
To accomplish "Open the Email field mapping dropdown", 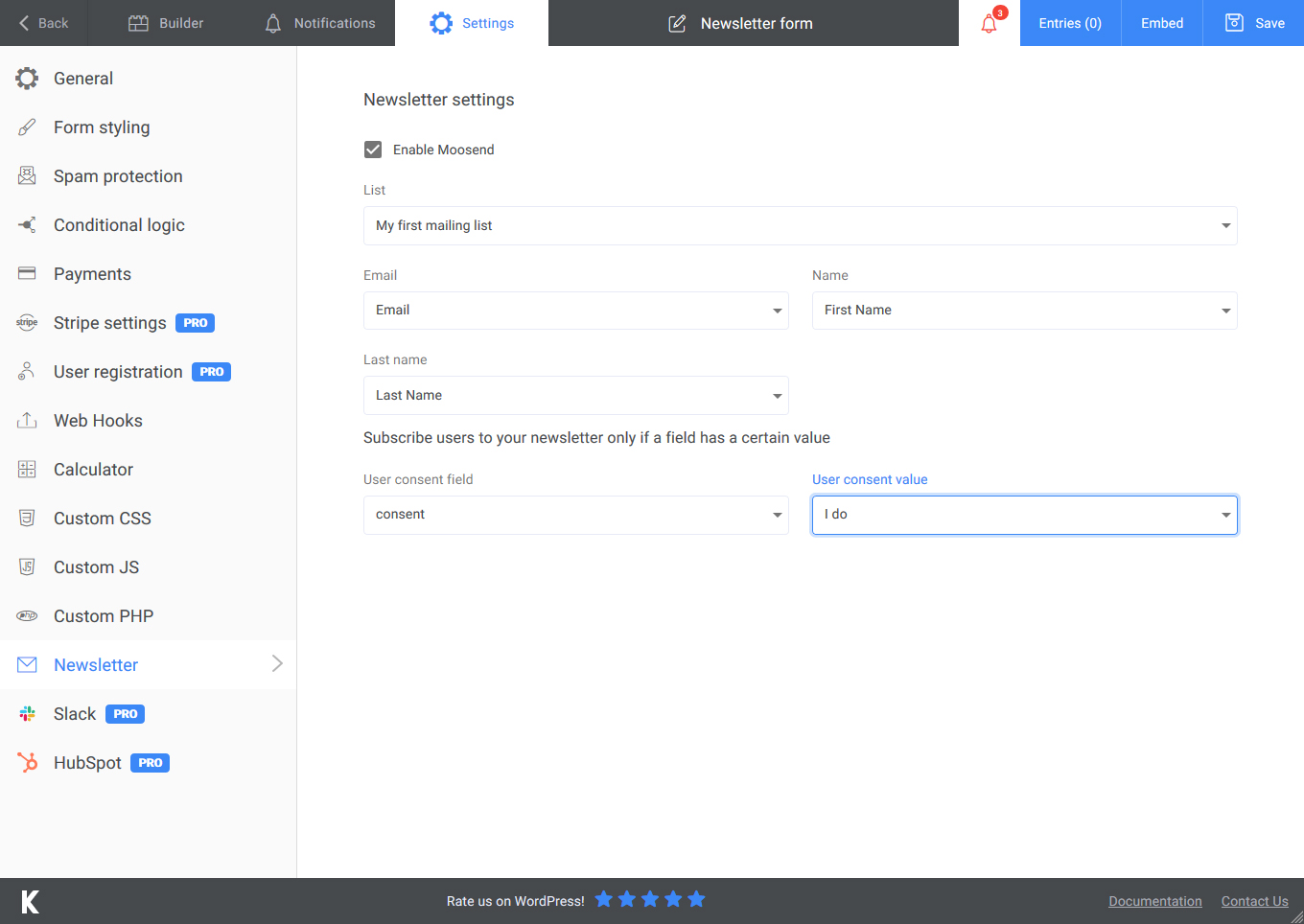I will click(x=576, y=311).
